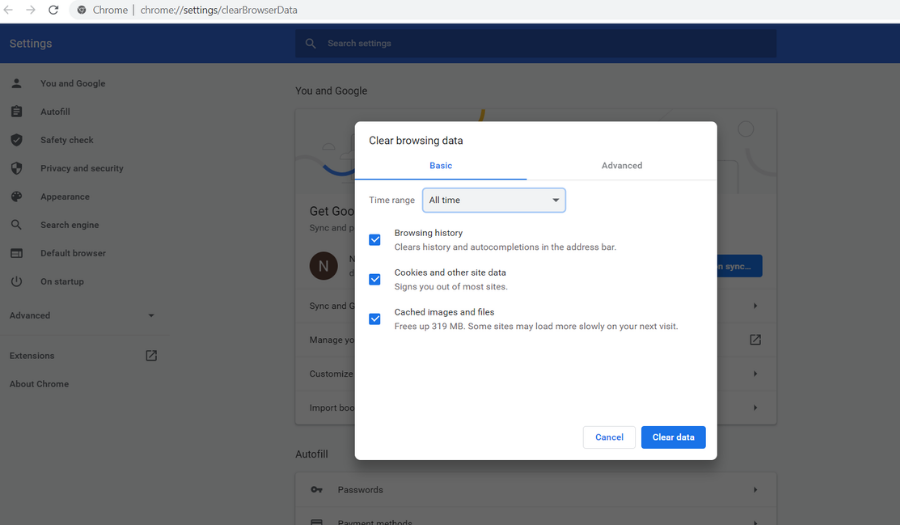This screenshot has height=525, width=900.
Task: Open You and Google in sidebar
Action: 73,83
